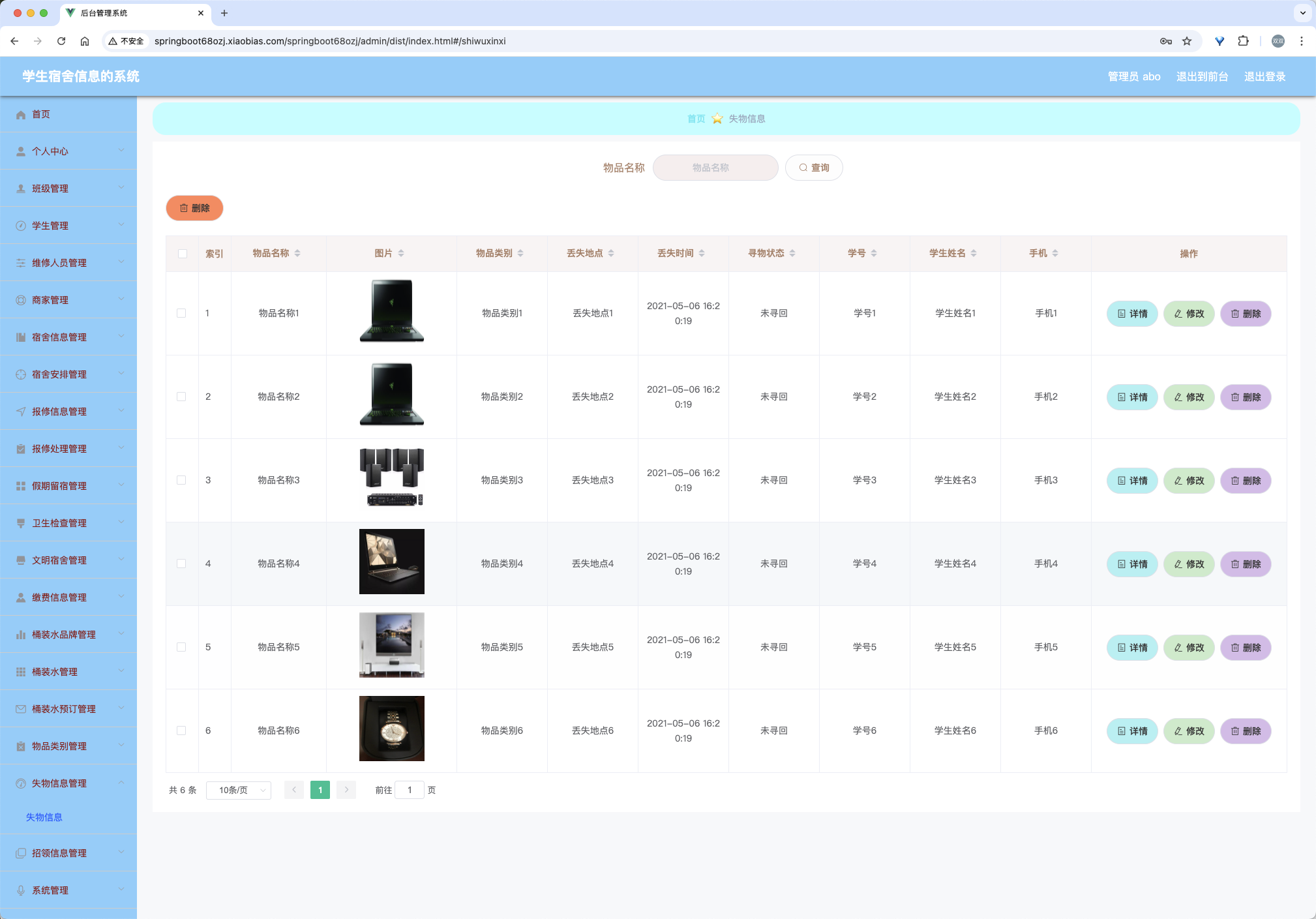Click 修改 for row 物品名称5
Viewport: 1316px width, 919px height.
click(1189, 648)
